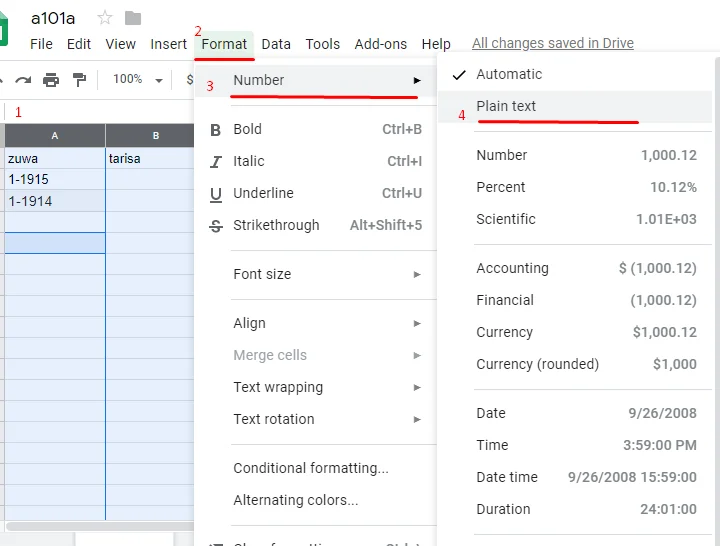
Task: Expand the Text wrapping submenu
Action: pos(315,387)
